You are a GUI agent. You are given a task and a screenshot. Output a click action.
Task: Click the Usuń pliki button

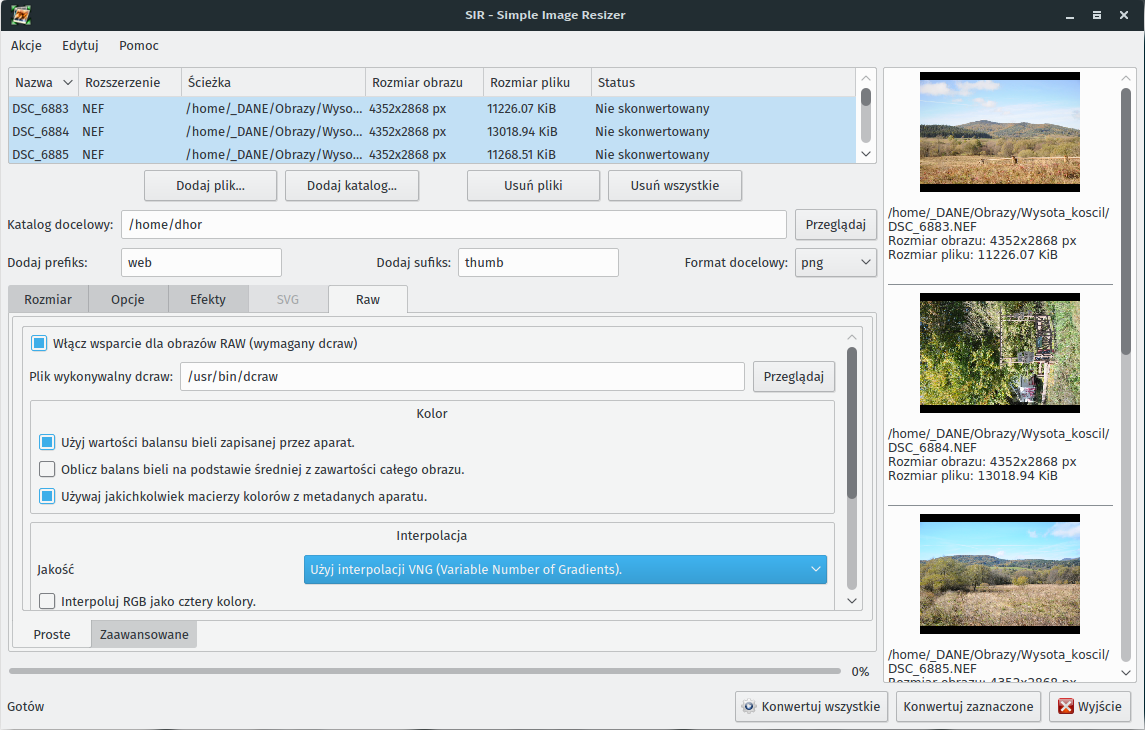533,185
